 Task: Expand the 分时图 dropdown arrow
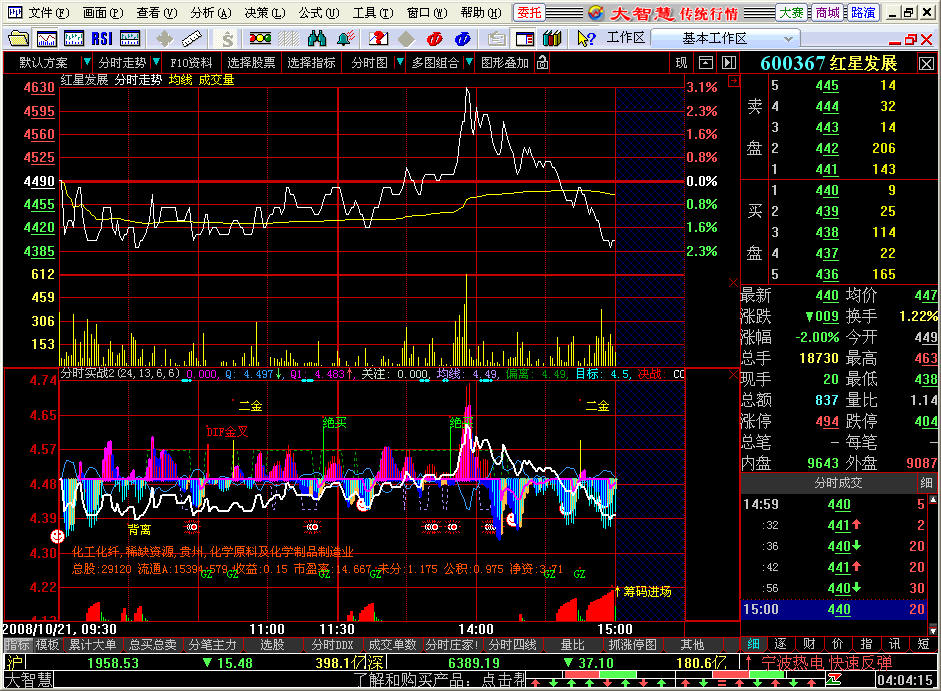tap(400, 62)
